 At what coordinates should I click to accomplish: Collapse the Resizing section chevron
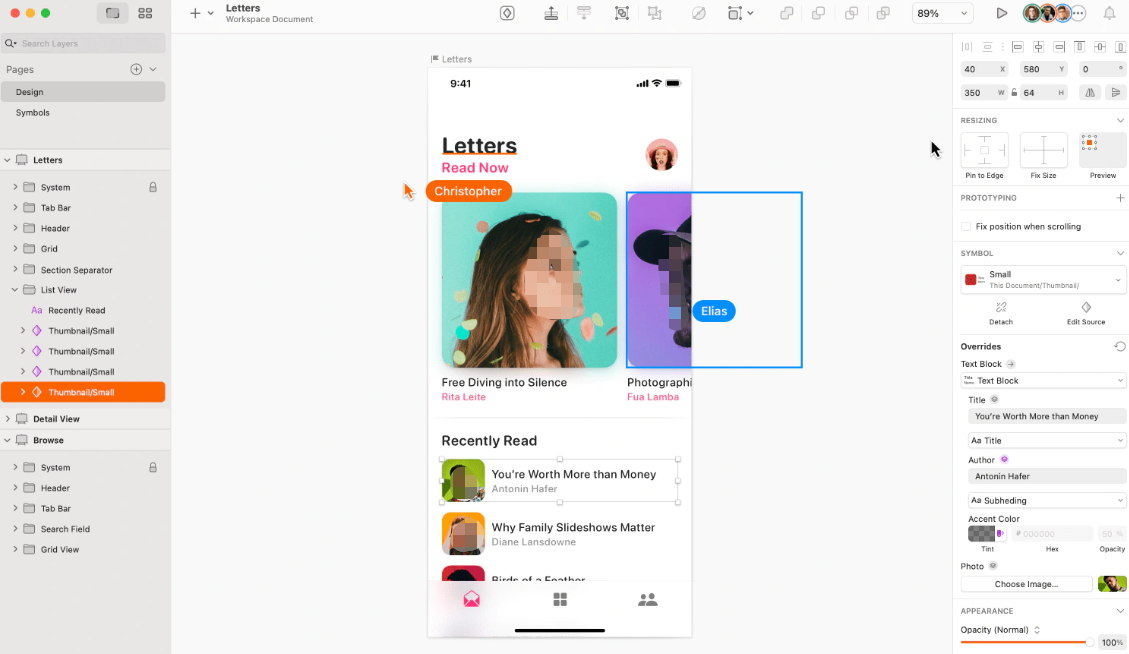coord(1120,120)
